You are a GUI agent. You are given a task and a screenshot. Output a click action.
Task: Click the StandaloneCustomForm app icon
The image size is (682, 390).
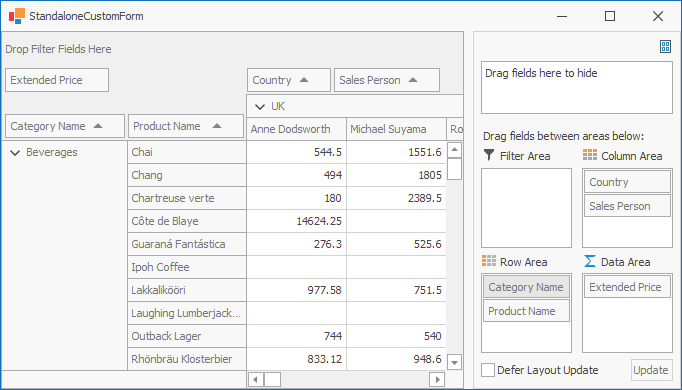(x=17, y=16)
